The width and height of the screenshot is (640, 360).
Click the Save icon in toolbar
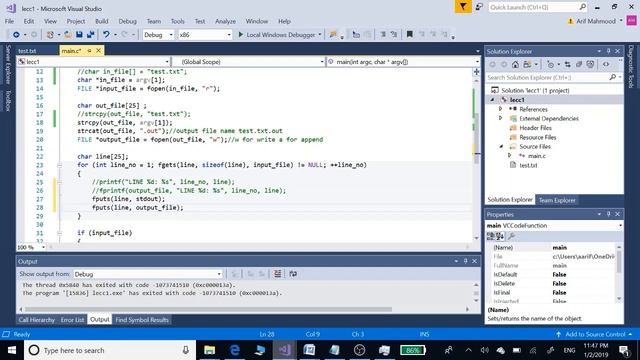(79, 35)
